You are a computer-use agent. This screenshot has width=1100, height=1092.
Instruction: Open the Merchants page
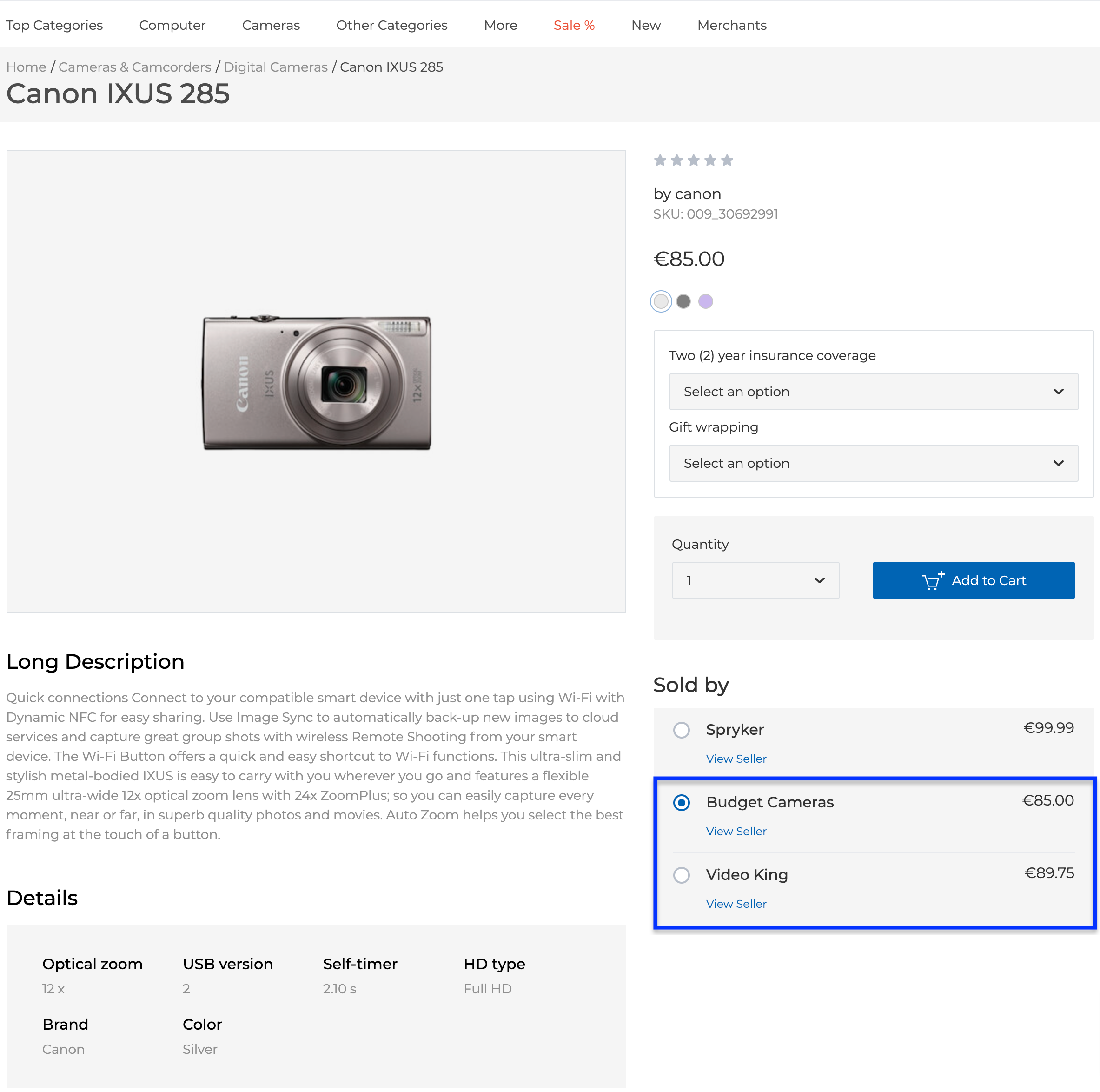(x=732, y=25)
